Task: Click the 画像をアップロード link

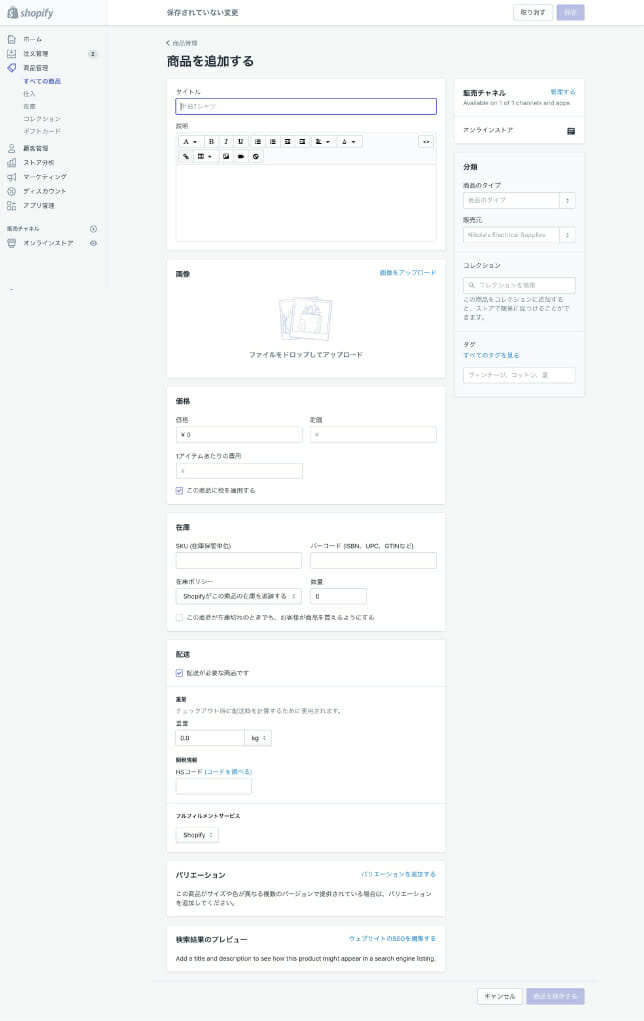Action: pyautogui.click(x=408, y=273)
